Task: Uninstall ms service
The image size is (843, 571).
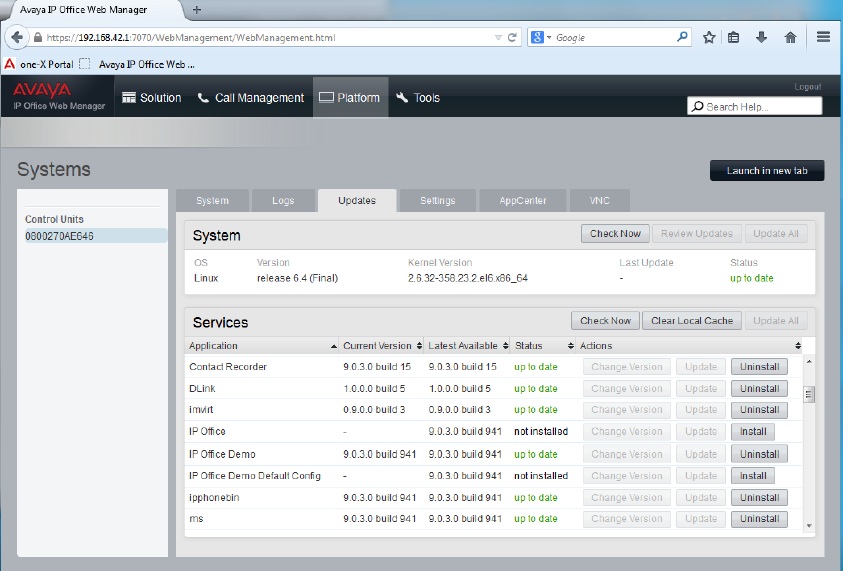Action: (759, 519)
